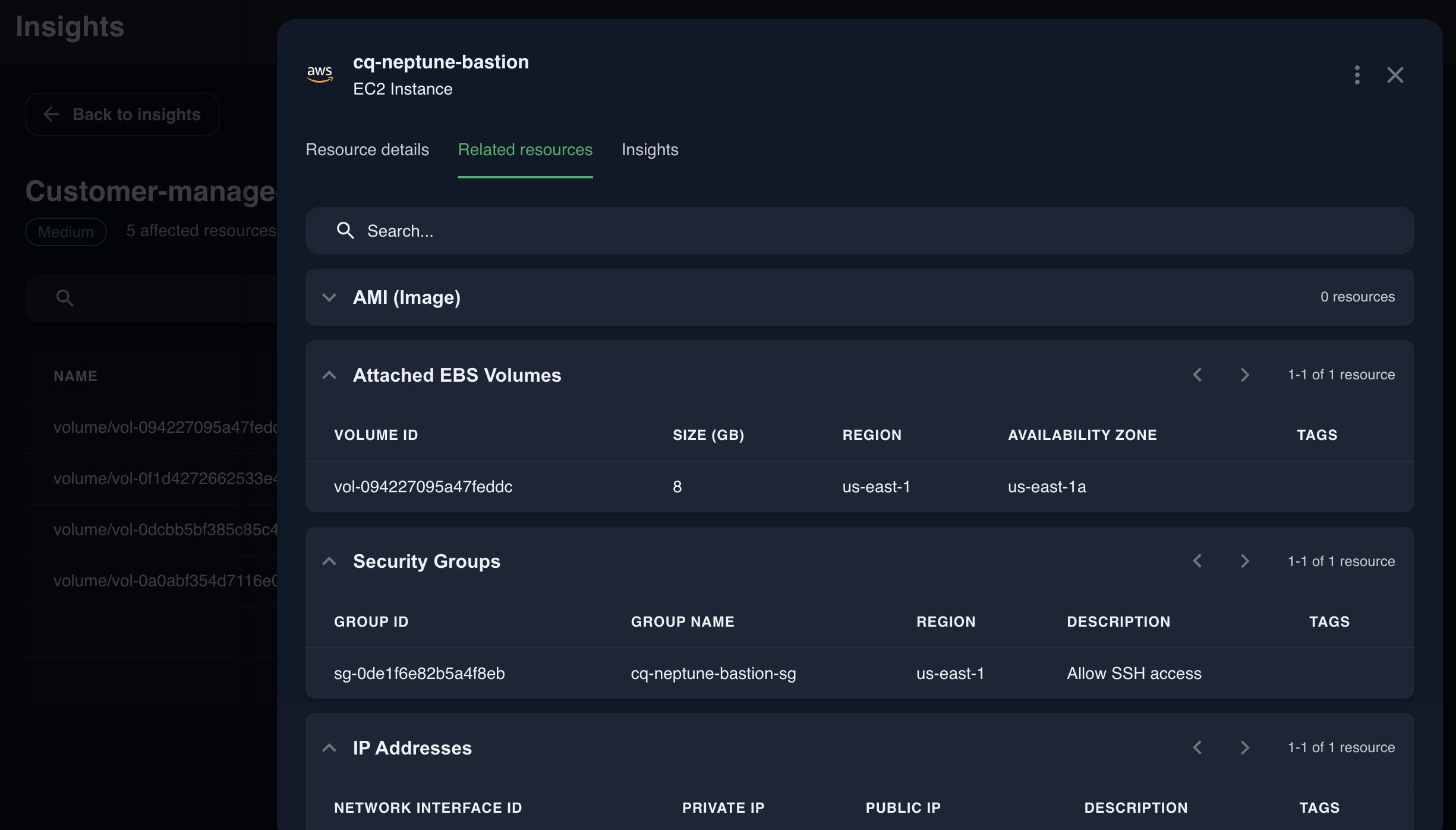The image size is (1456, 830).
Task: Go to next page of IP Addresses
Action: (x=1244, y=747)
